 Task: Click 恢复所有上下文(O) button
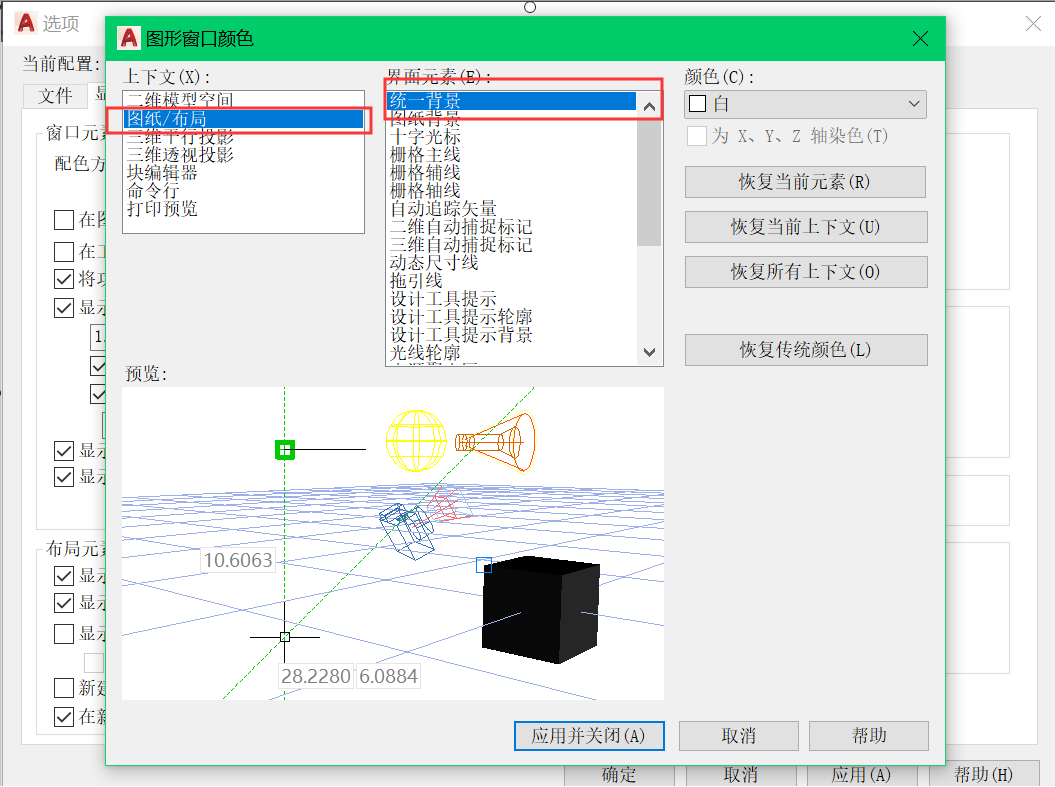805,272
